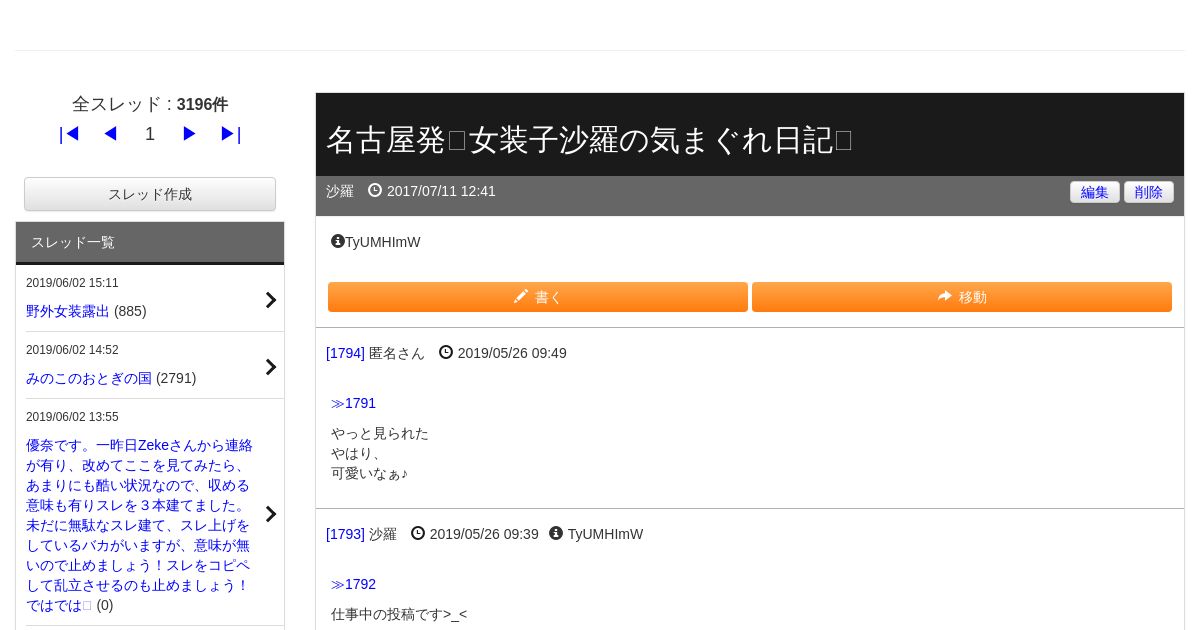Click clock icon beside 2017/07/11 12:41

(x=375, y=190)
